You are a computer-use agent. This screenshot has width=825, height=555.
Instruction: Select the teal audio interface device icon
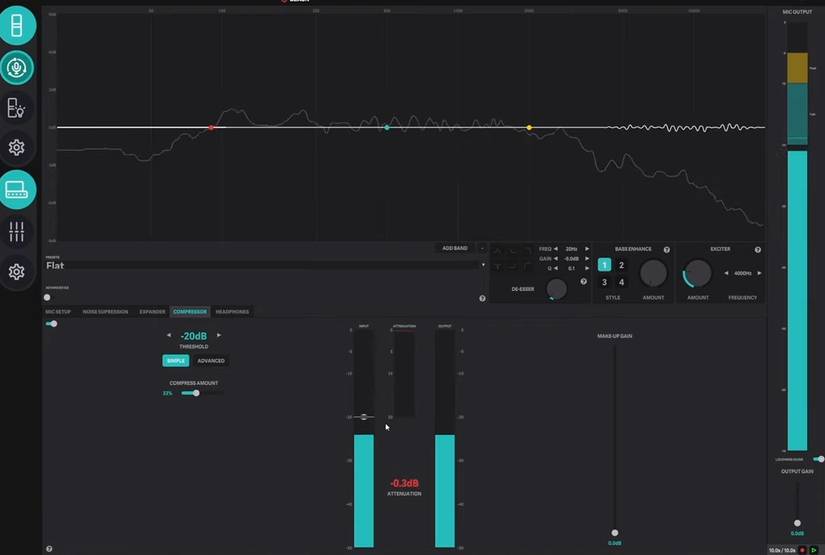pyautogui.click(x=17, y=189)
